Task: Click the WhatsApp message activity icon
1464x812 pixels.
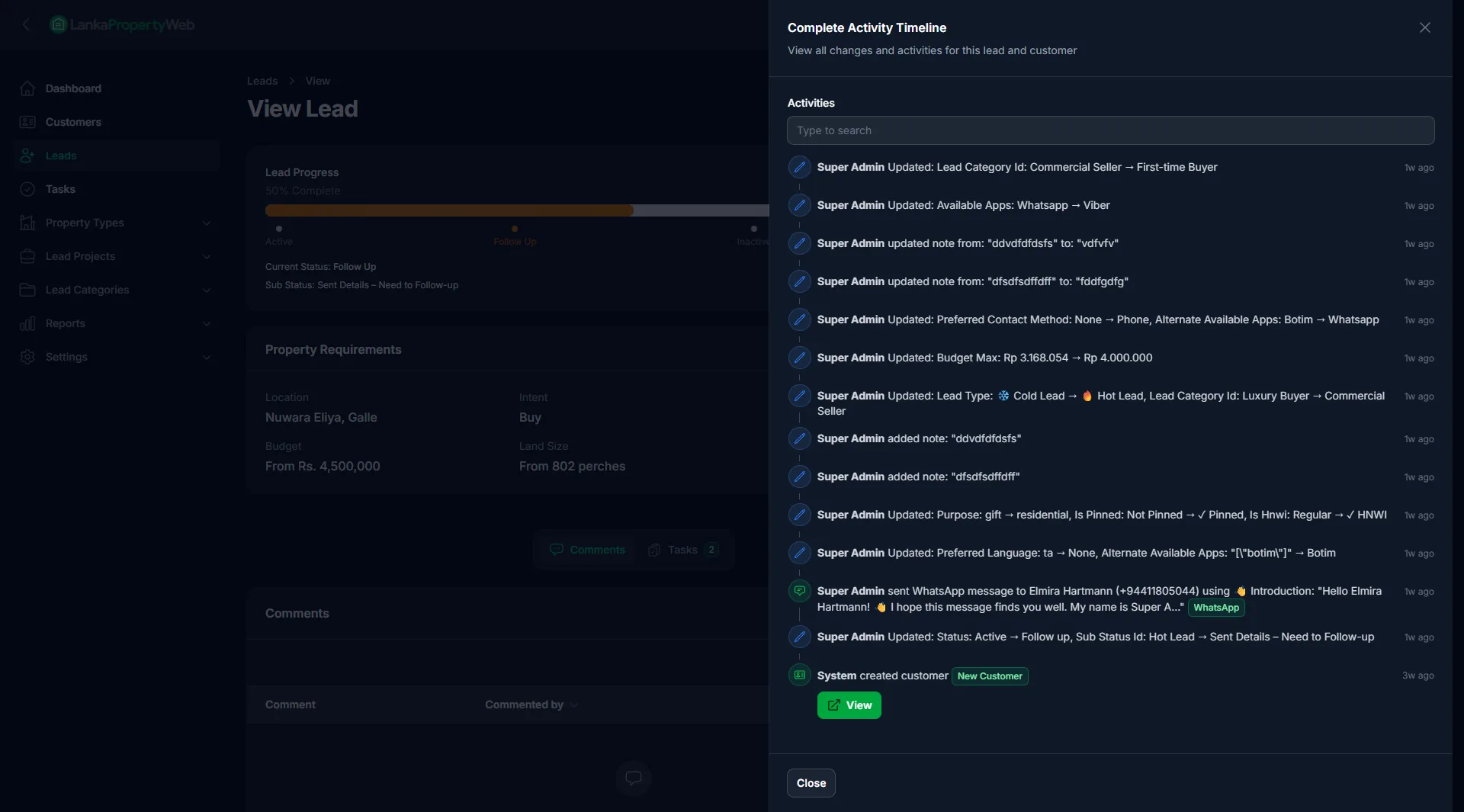Action: [799, 591]
